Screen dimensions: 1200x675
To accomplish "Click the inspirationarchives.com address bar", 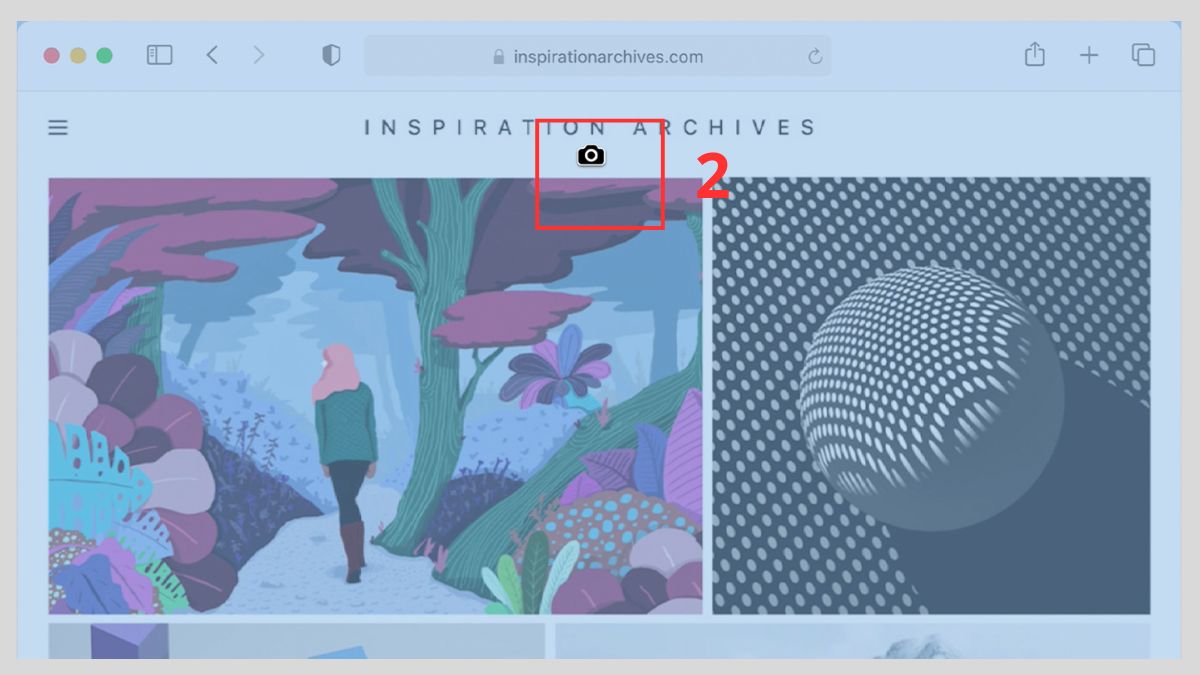I will coord(597,56).
